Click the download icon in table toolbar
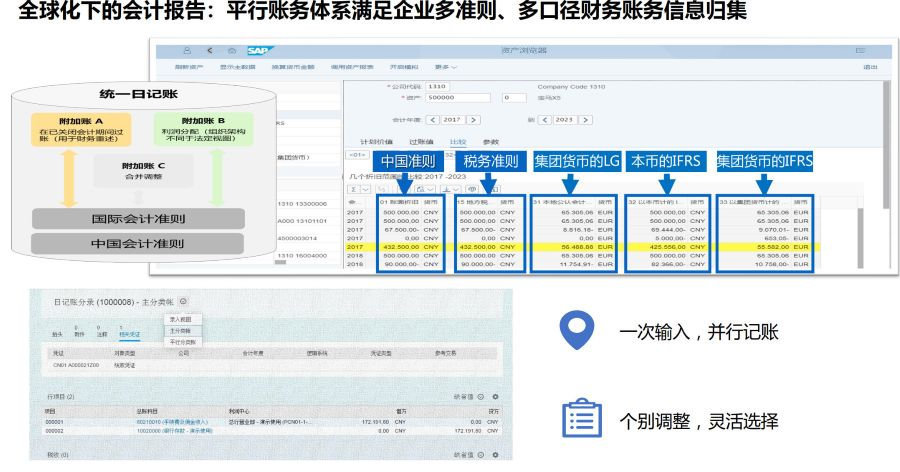This screenshot has width=900, height=472. (446, 189)
